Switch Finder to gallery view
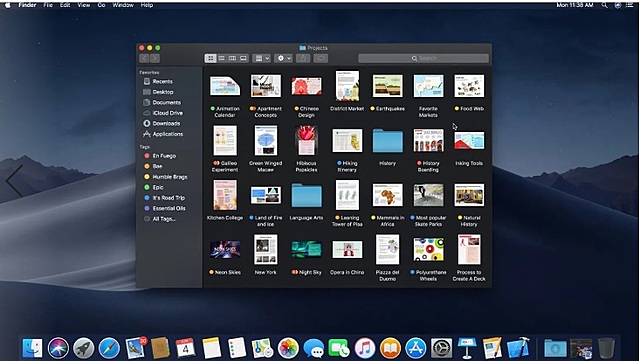Viewport: 640px width, 361px height. 243,58
